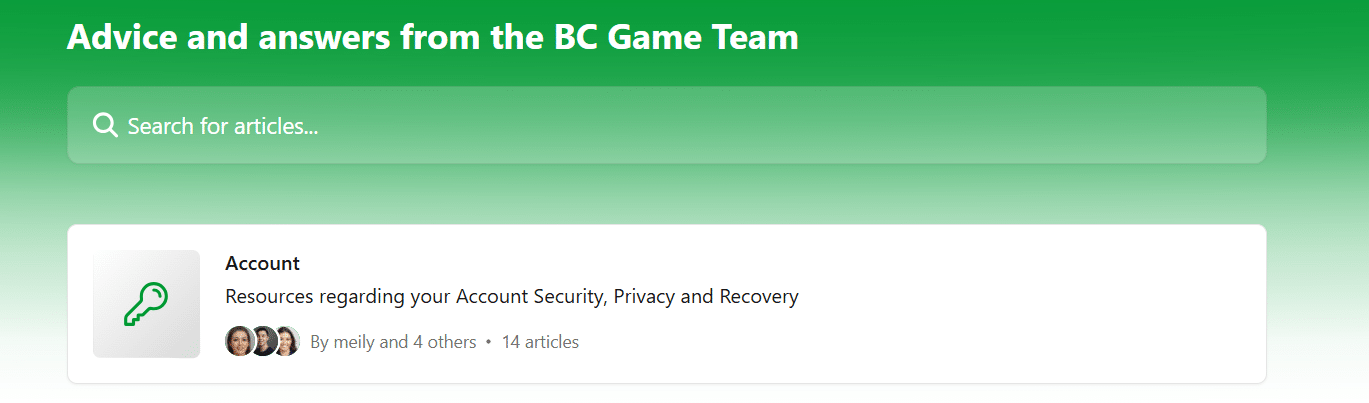Click the '14 articles' count label
The image size is (1369, 403).
tap(540, 342)
